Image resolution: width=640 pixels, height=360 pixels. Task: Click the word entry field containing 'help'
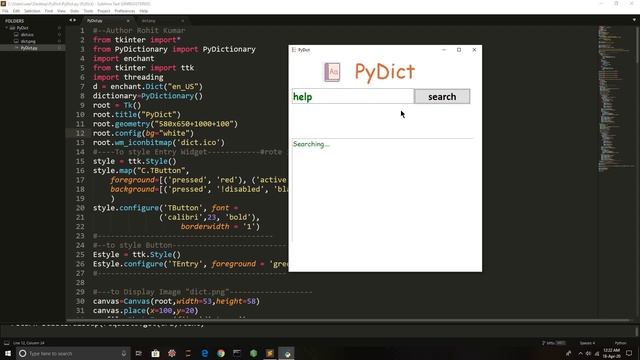pyautogui.click(x=353, y=96)
